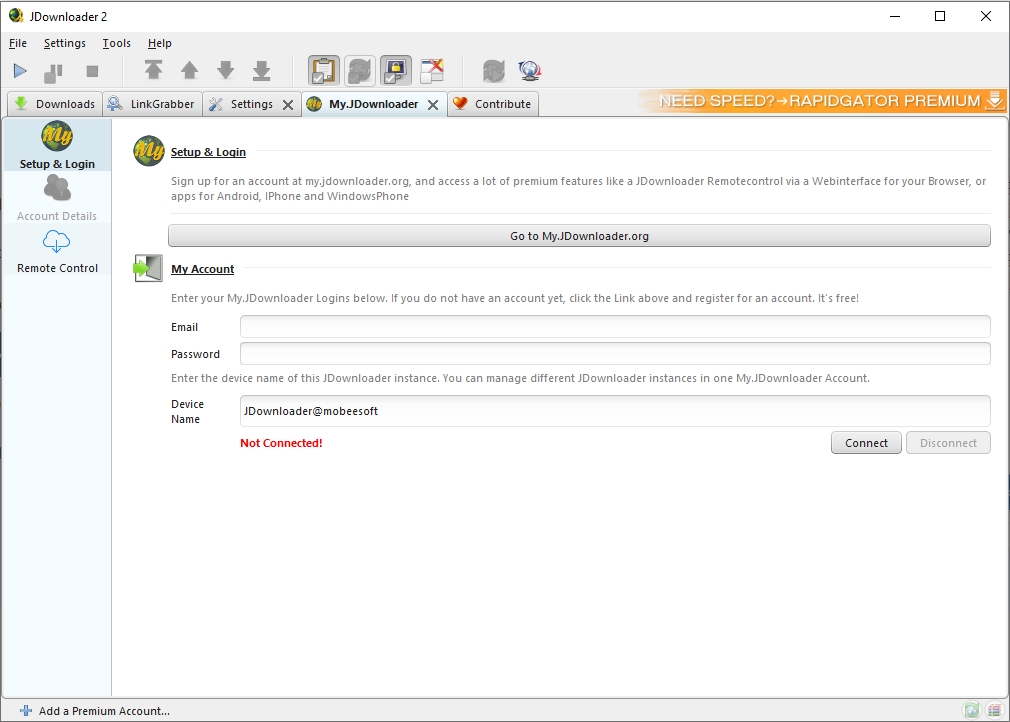Screen dimensions: 1010x722
Task: Move selection to top of list
Action: point(153,70)
